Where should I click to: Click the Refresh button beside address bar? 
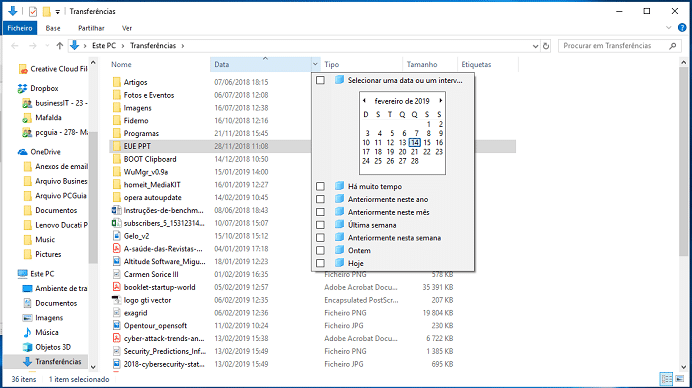pyautogui.click(x=546, y=46)
